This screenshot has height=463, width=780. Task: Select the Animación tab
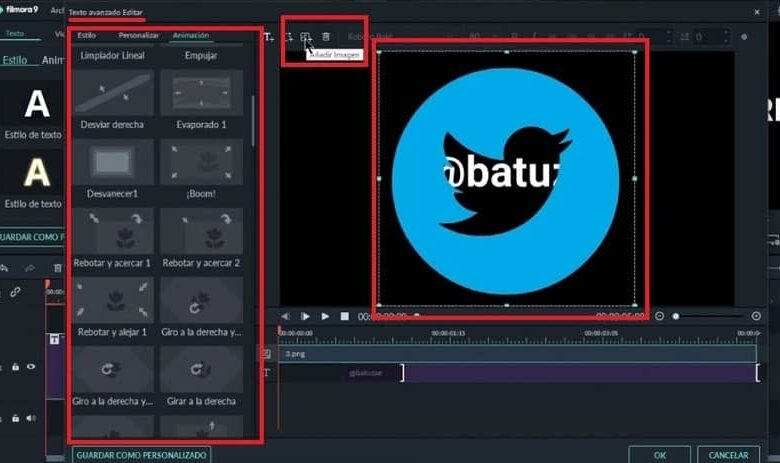(191, 35)
